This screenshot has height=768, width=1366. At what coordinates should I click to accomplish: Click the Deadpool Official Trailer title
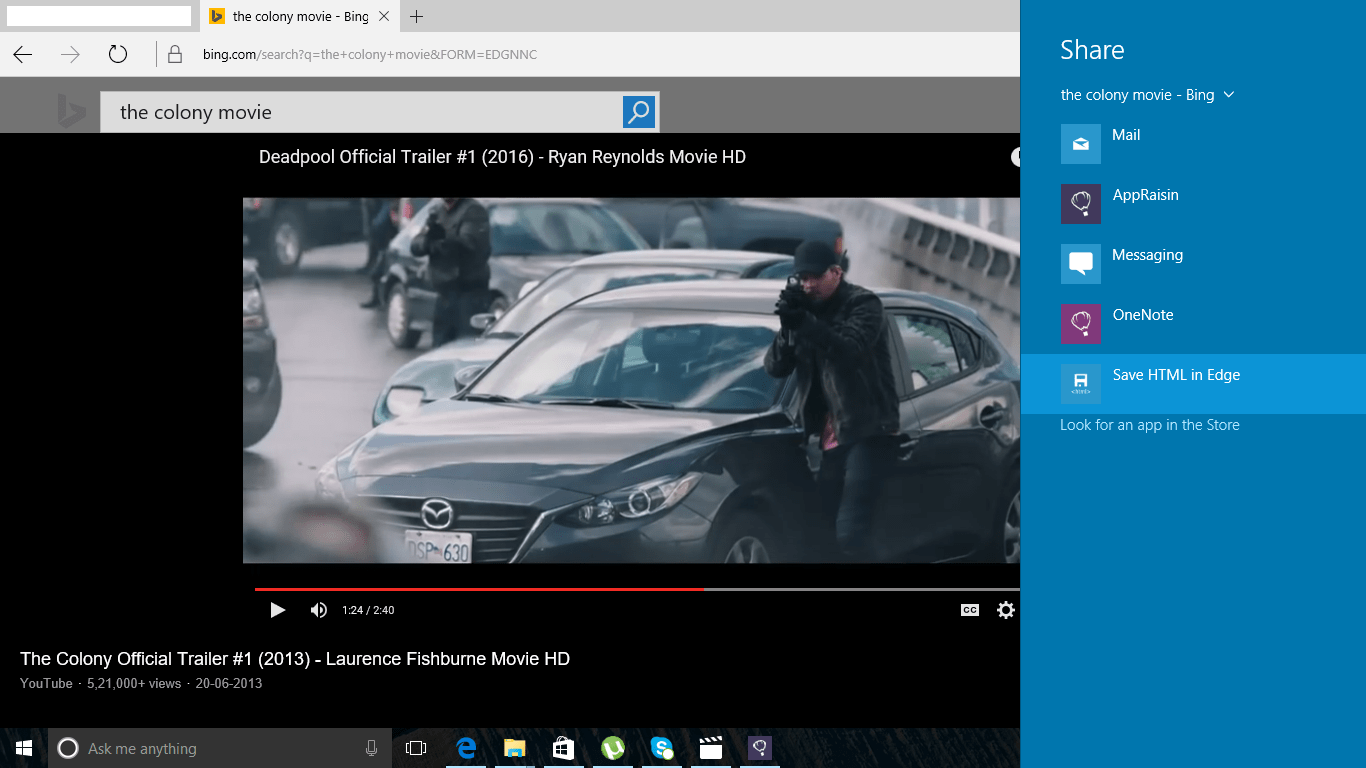502,157
